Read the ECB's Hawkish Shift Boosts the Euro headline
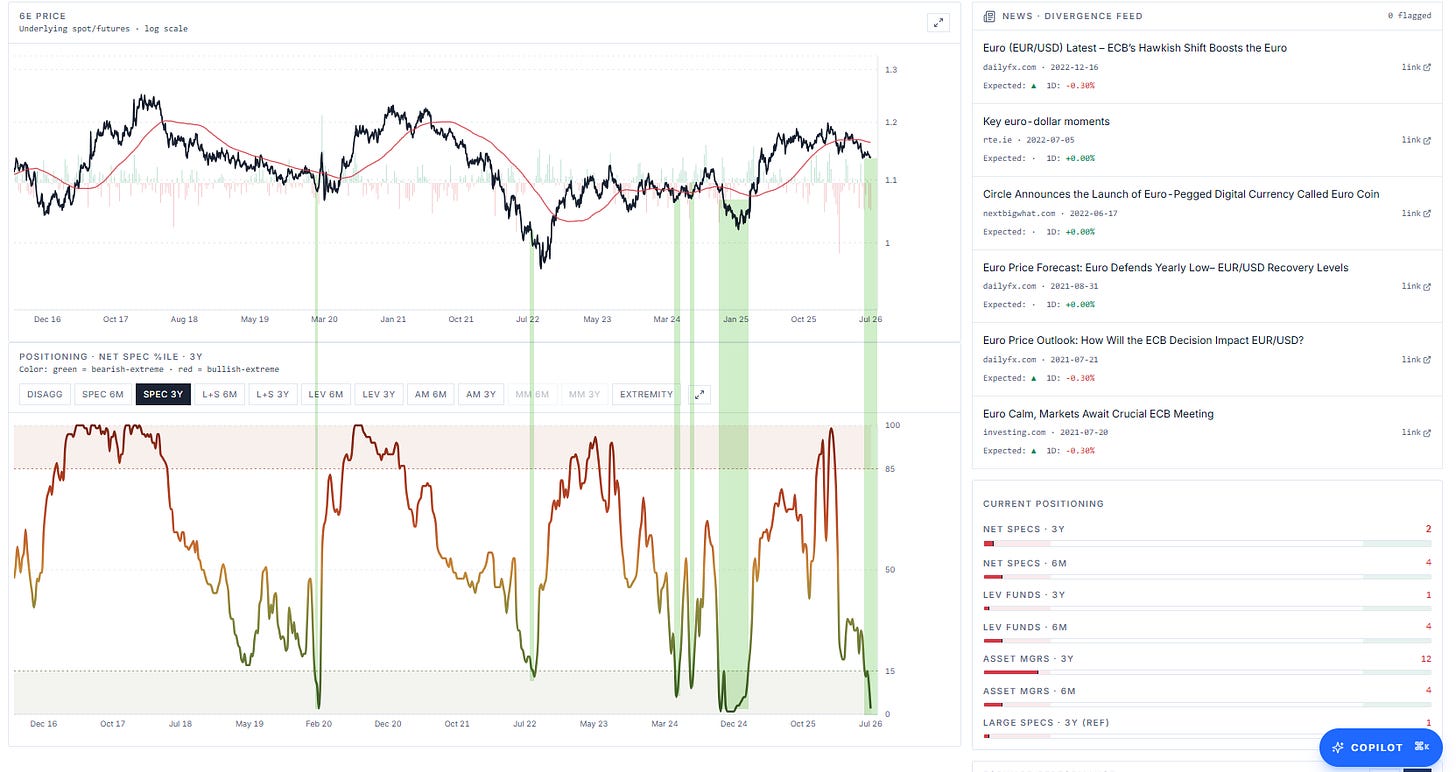This screenshot has height=772, width=1456. [1135, 48]
